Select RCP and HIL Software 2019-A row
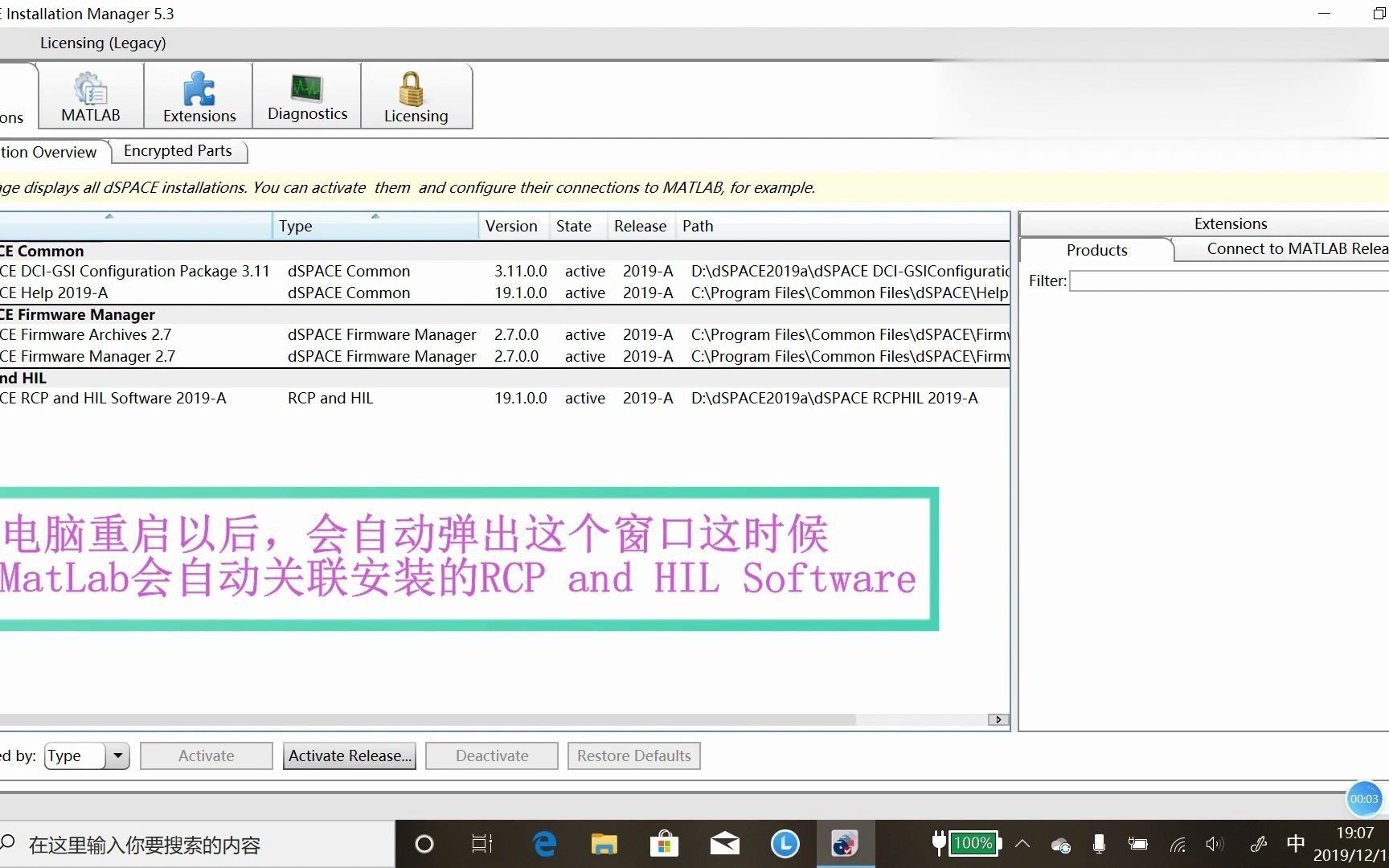Screen dimensions: 1389x868 [x=504, y=398]
